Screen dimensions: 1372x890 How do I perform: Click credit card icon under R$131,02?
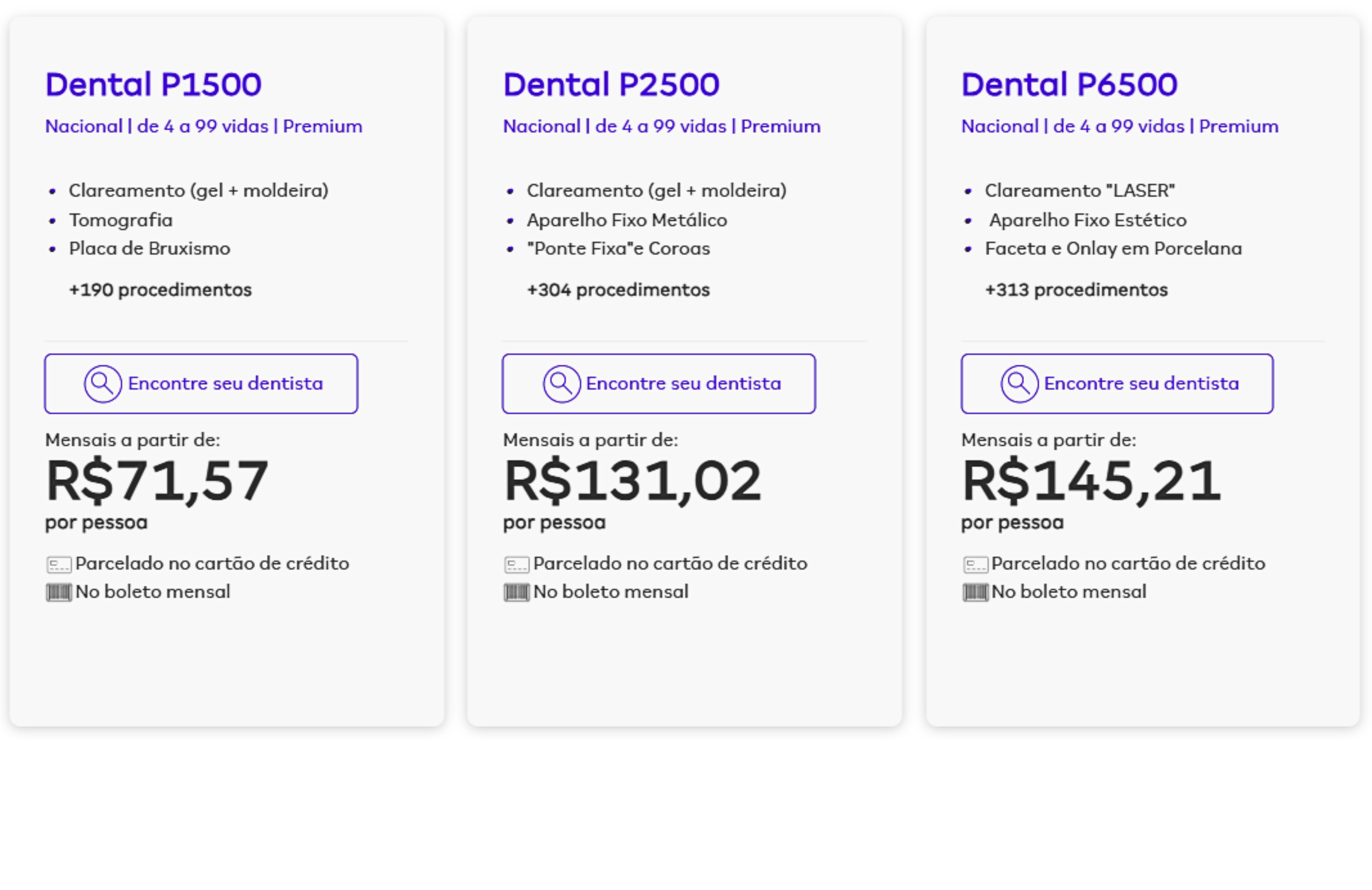[517, 565]
